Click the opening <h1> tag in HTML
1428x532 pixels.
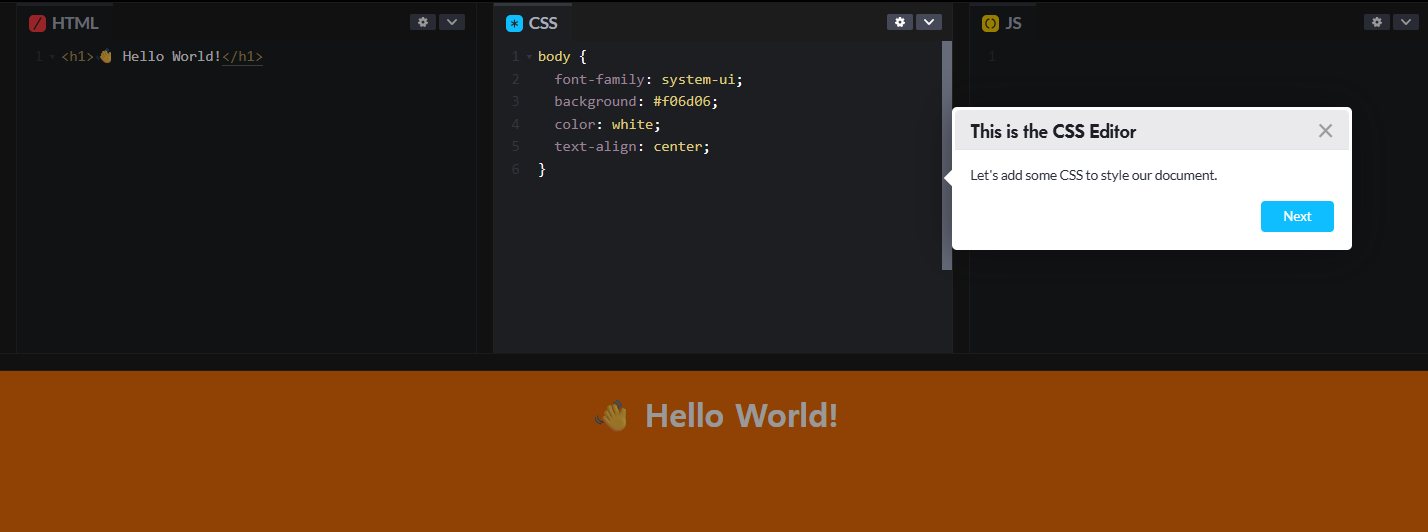click(77, 57)
